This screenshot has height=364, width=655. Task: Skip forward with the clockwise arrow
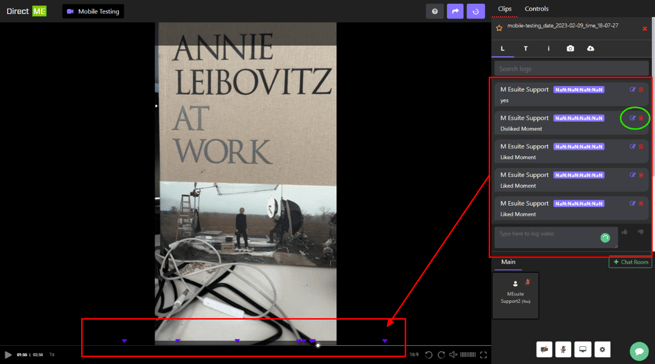(441, 355)
